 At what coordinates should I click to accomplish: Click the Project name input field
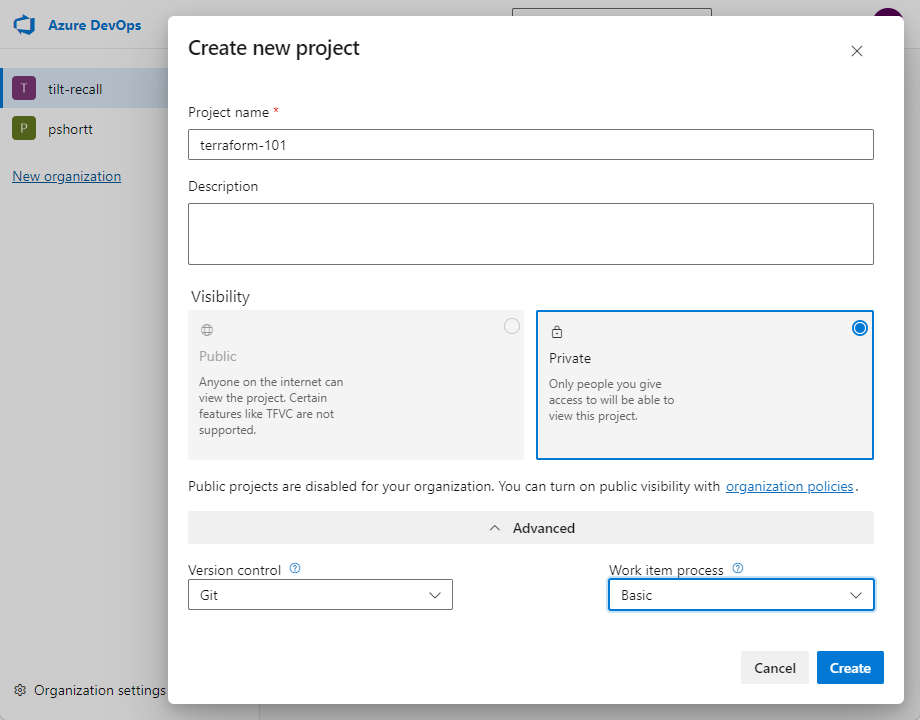click(x=530, y=144)
